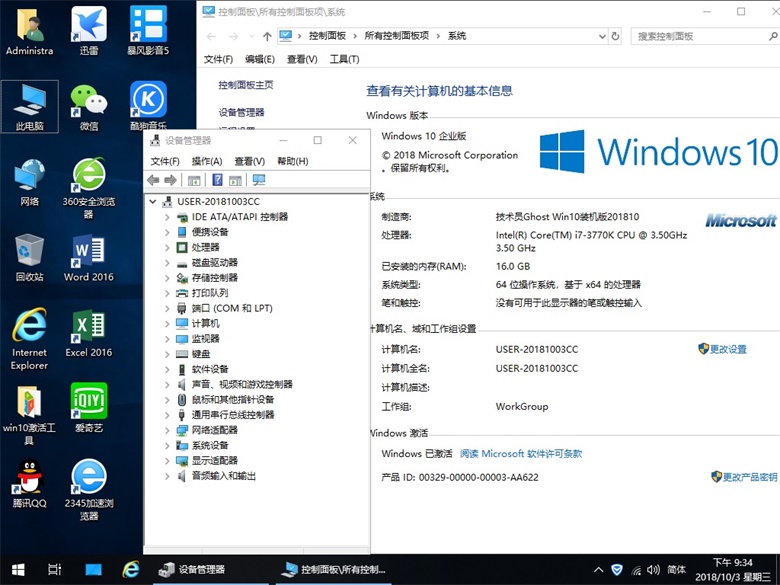Collapse the USER-20181003CC root node
Screen dimensions: 780x585
[152, 201]
